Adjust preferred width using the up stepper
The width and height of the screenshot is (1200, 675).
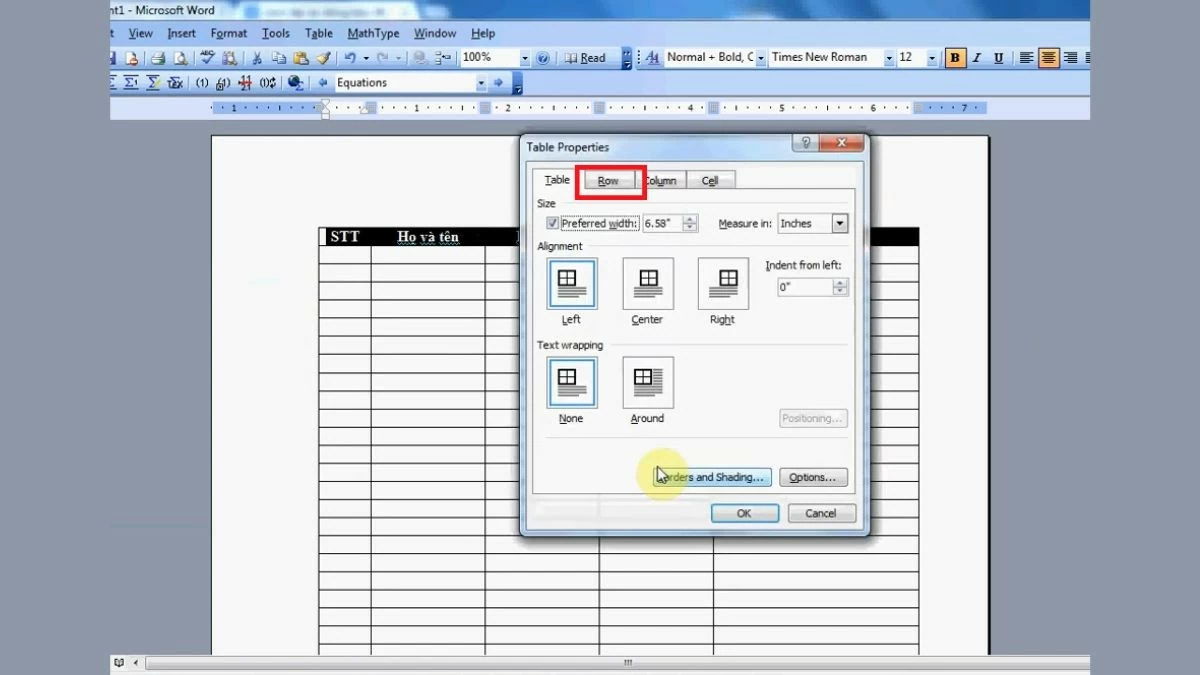point(690,219)
